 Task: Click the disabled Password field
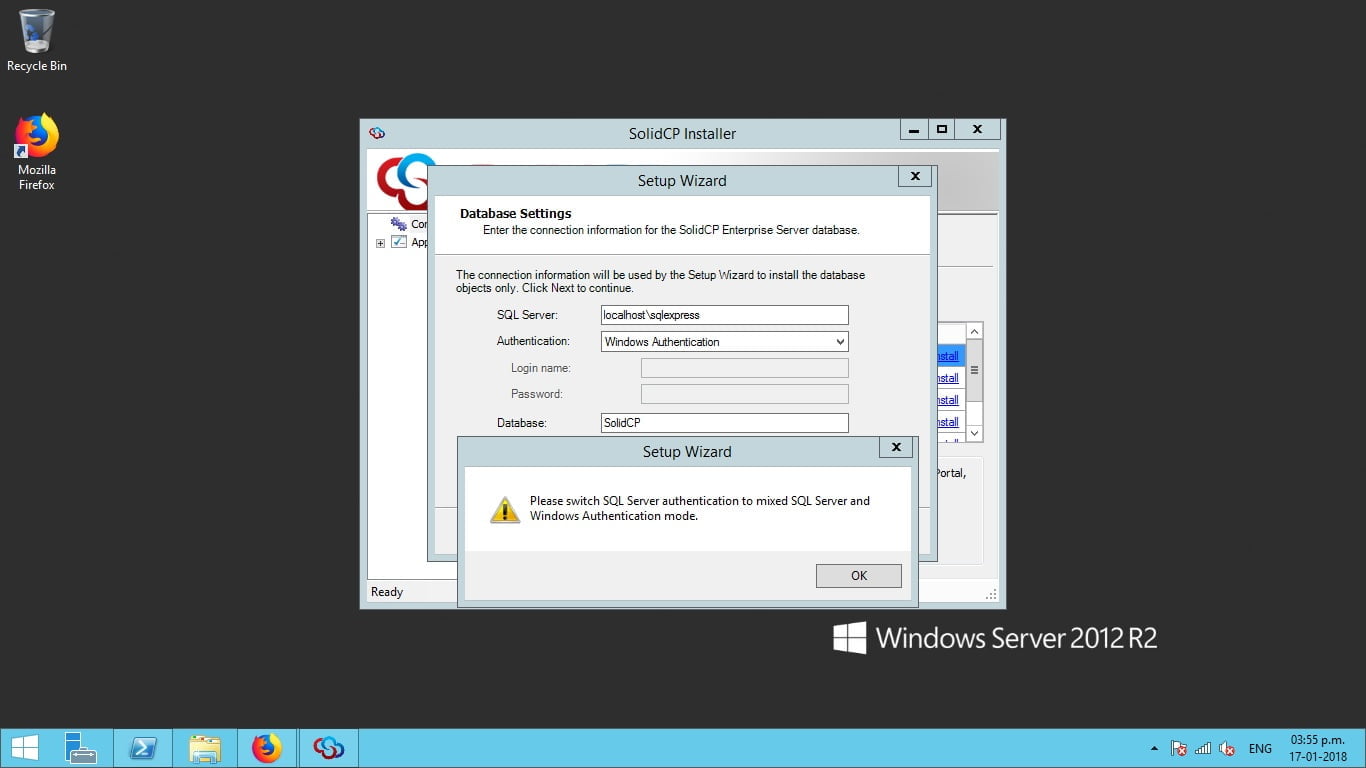(x=745, y=394)
